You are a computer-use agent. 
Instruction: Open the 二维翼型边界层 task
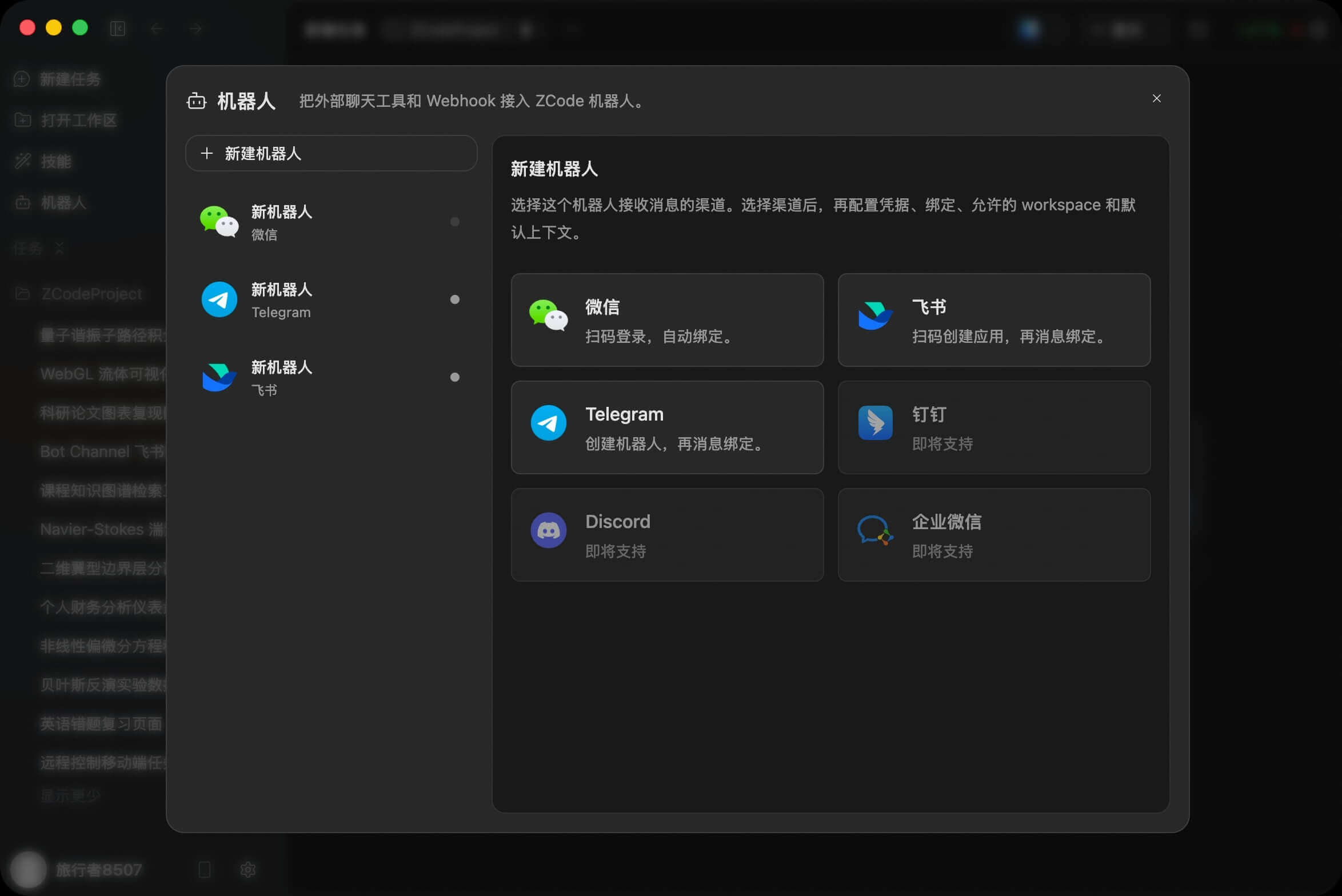click(103, 568)
